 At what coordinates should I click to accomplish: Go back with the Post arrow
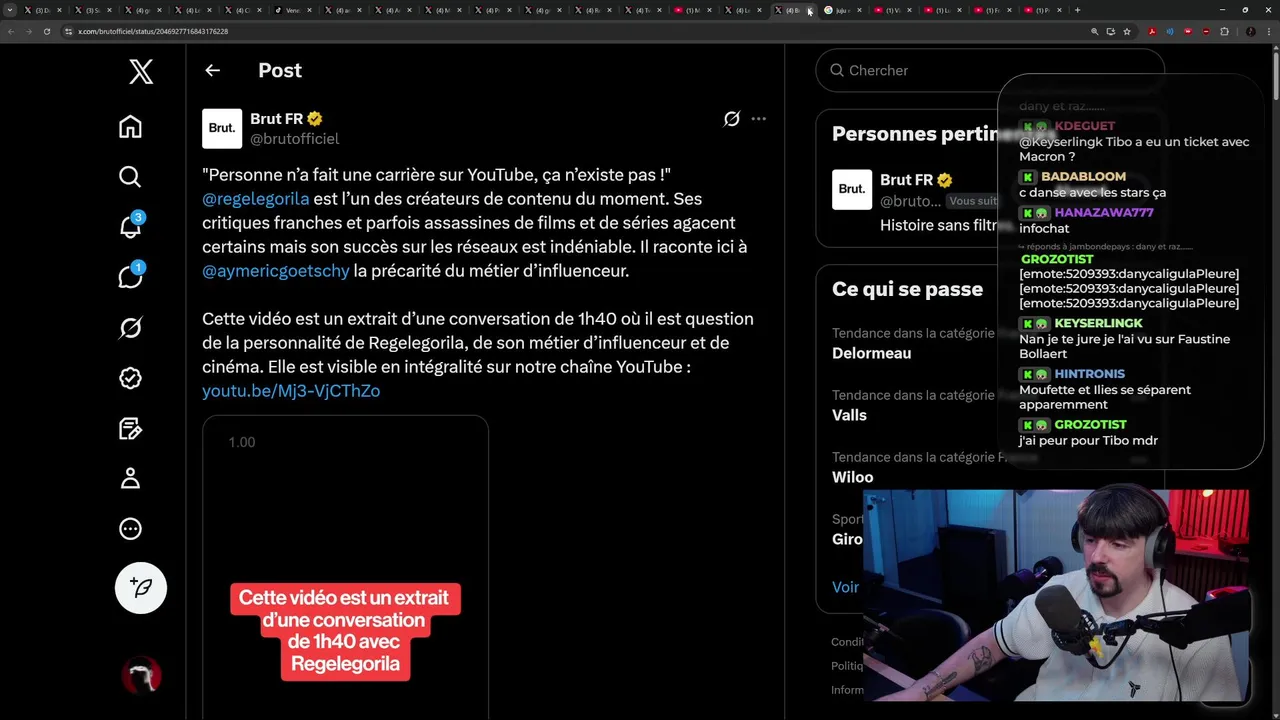click(212, 70)
